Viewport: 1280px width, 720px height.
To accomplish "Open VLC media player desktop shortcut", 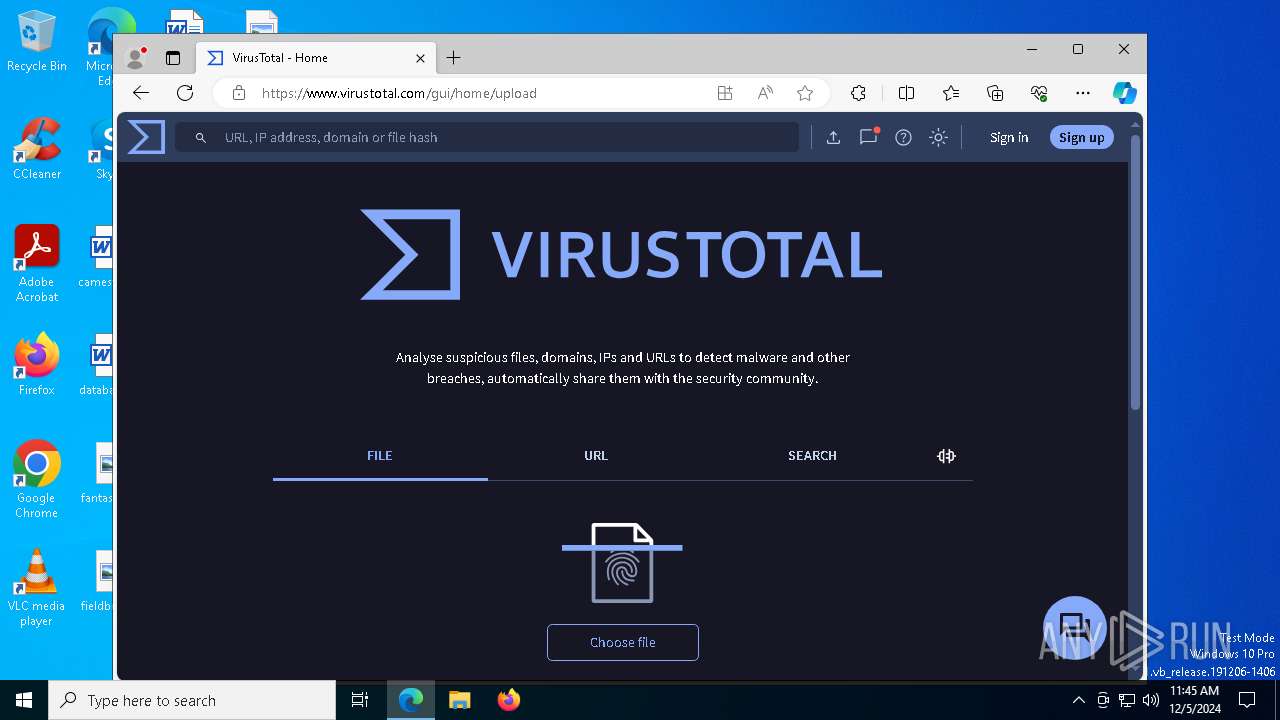I will pyautogui.click(x=36, y=588).
